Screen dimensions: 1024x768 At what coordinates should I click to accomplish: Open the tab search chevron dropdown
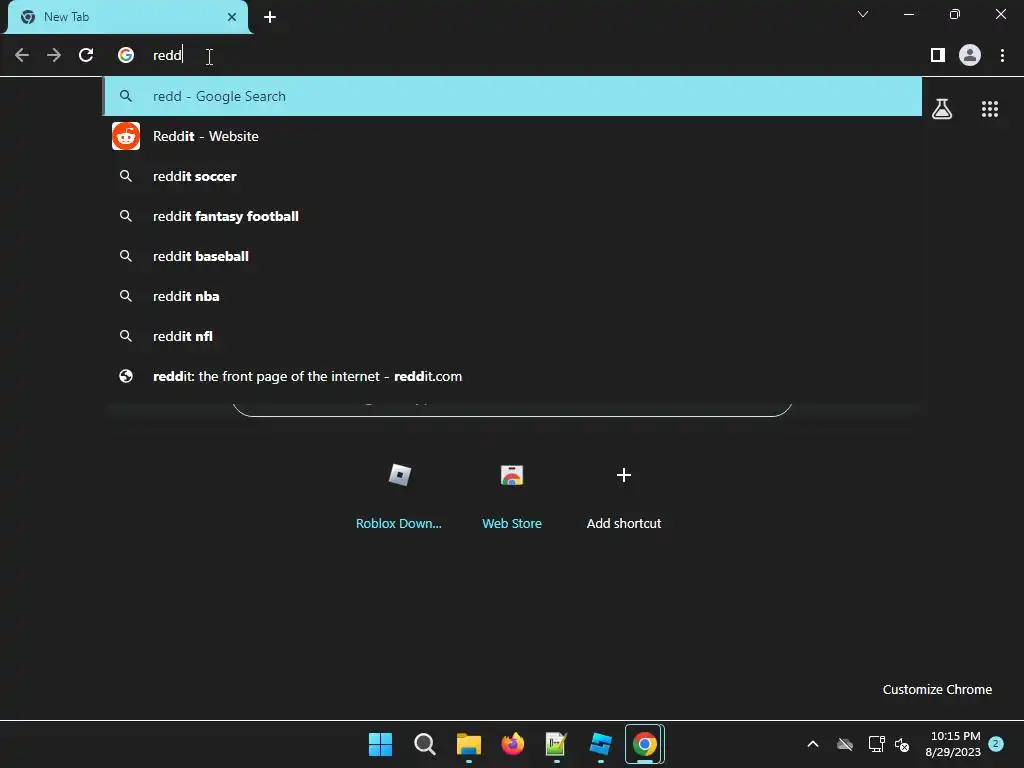tap(863, 14)
